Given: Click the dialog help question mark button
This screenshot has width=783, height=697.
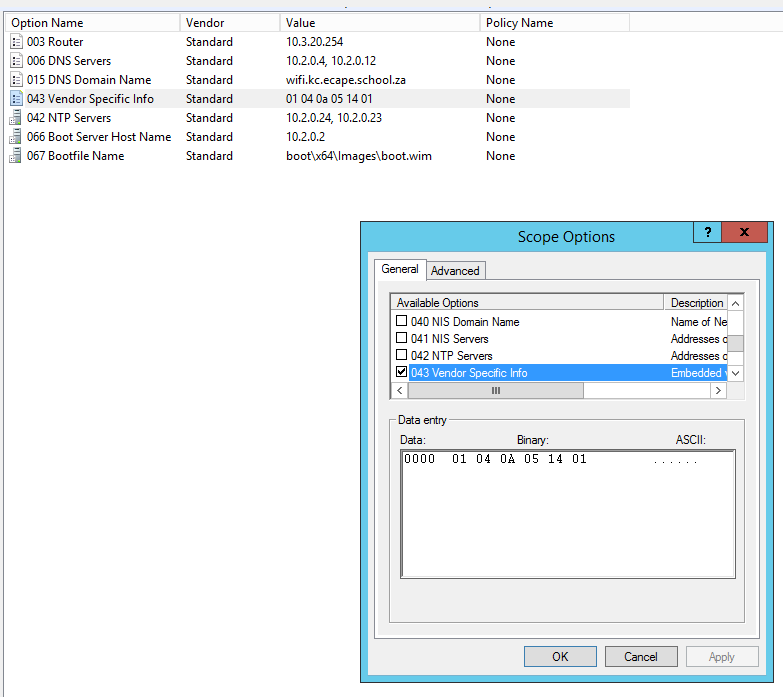Looking at the screenshot, I should coord(707,232).
